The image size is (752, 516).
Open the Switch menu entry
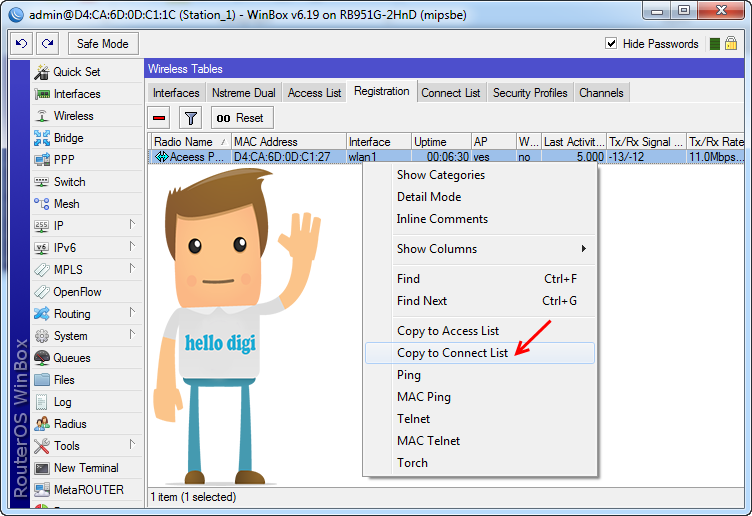(88, 182)
